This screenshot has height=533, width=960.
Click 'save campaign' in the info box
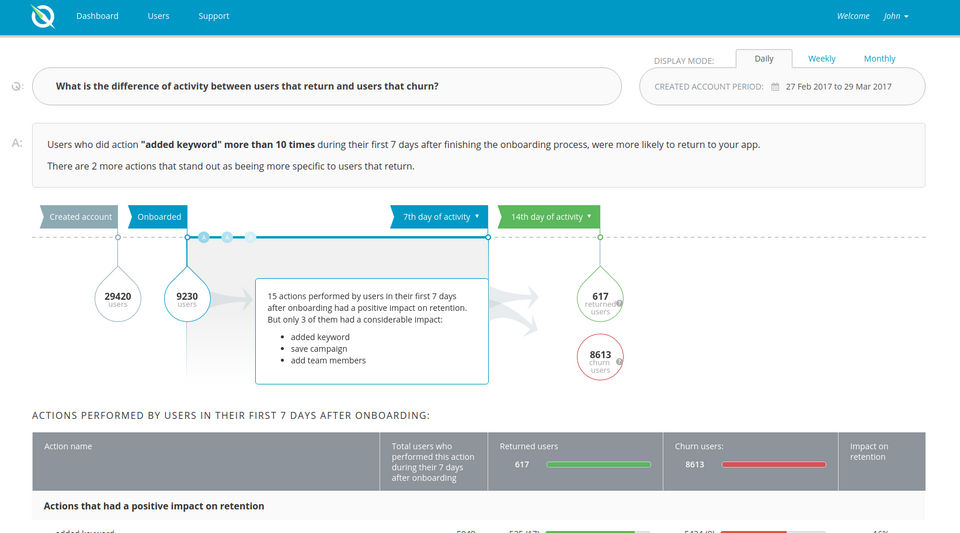pyautogui.click(x=319, y=349)
